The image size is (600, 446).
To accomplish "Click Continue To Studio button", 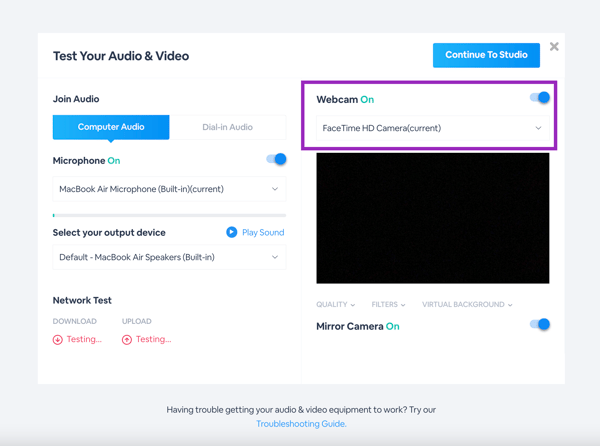I will (x=486, y=55).
